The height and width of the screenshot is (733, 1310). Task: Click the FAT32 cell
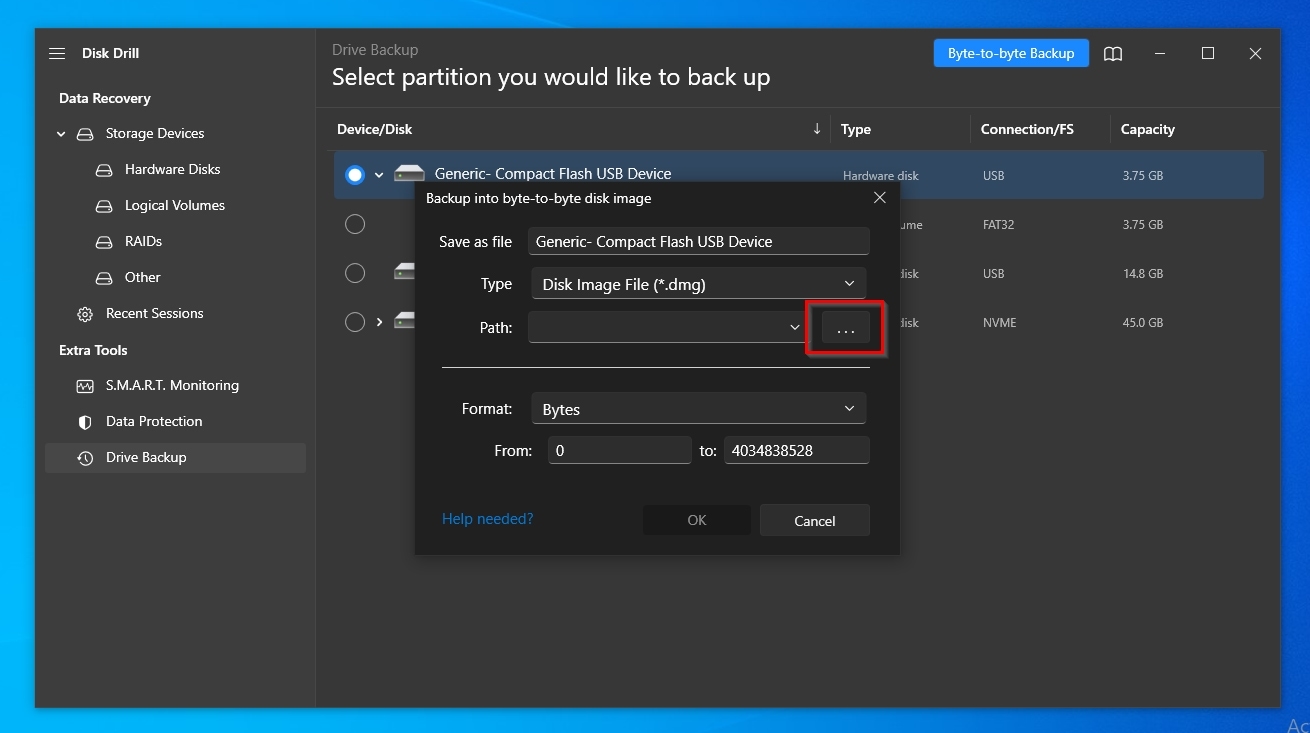pyautogui.click(x=999, y=225)
